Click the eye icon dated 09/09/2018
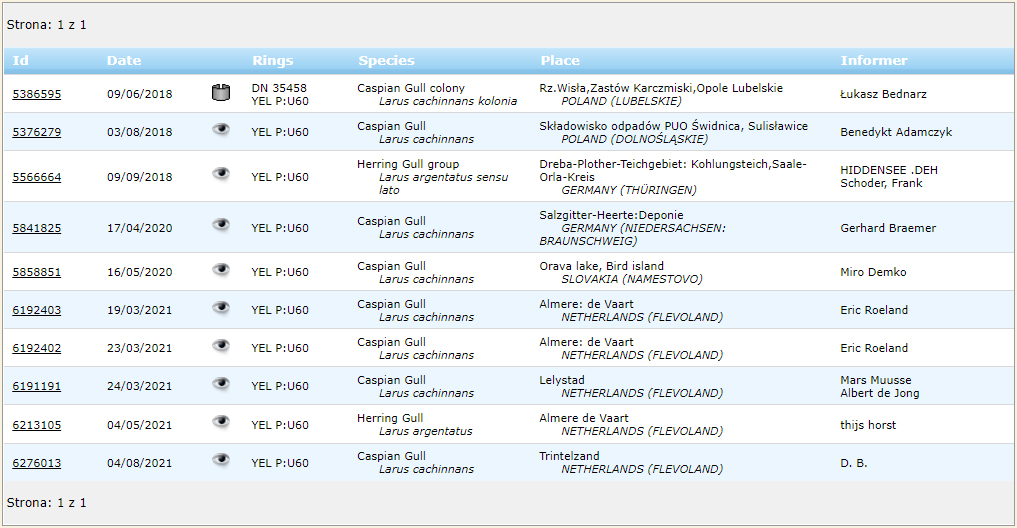The width and height of the screenshot is (1017, 528). pyautogui.click(x=221, y=174)
